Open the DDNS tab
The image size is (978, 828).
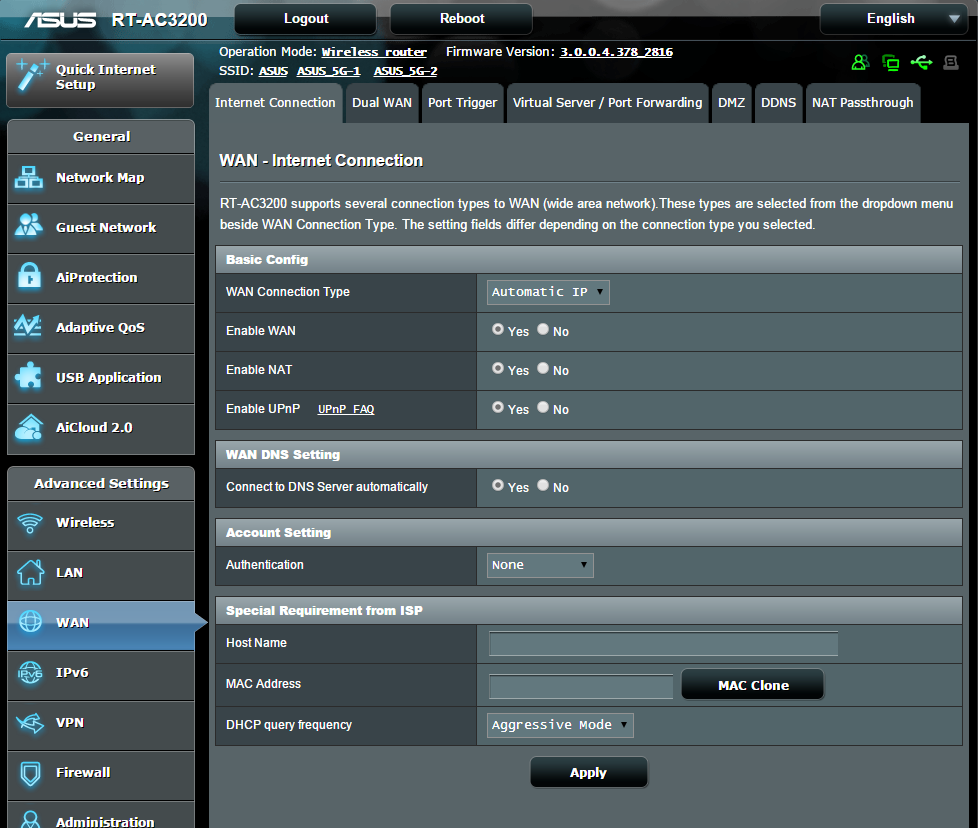coord(778,103)
